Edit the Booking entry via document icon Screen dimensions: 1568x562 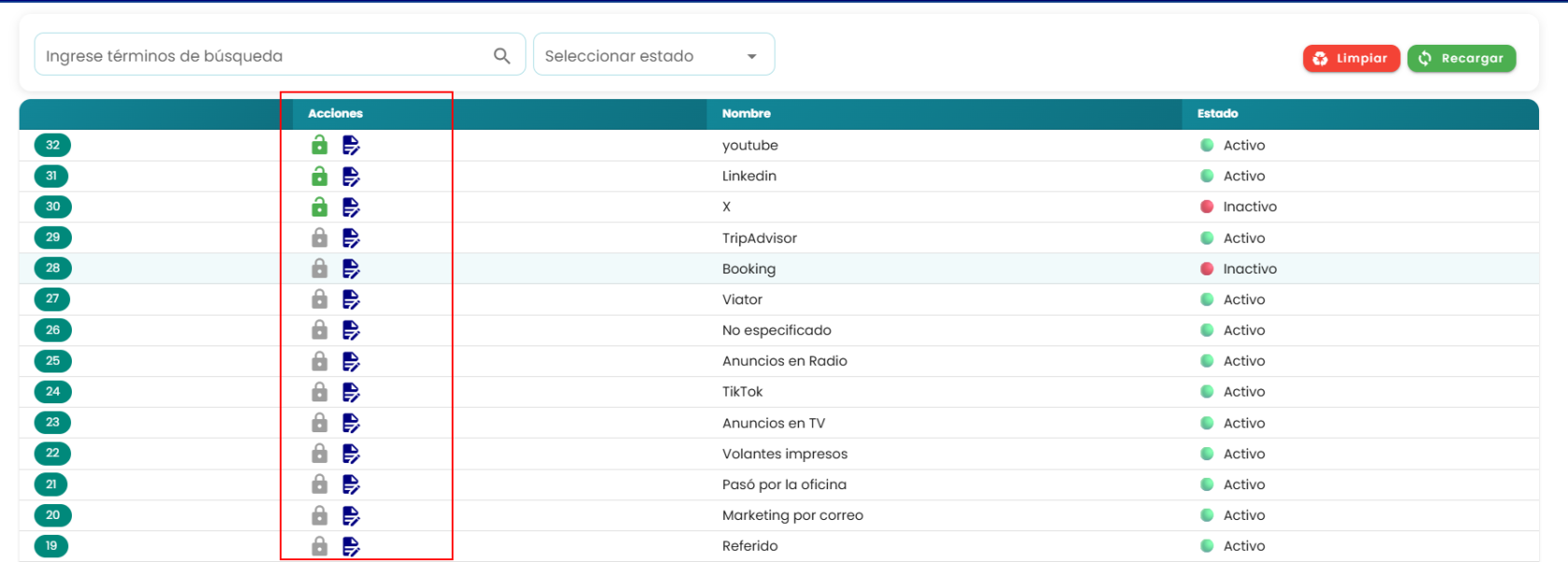[x=351, y=269]
